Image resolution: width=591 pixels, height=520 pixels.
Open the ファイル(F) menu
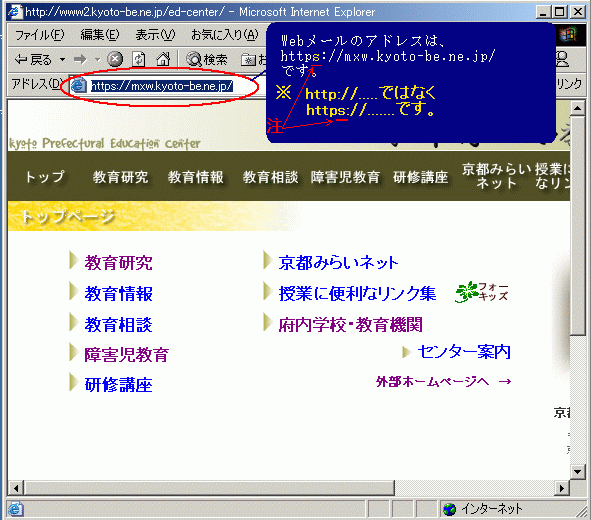coord(40,35)
